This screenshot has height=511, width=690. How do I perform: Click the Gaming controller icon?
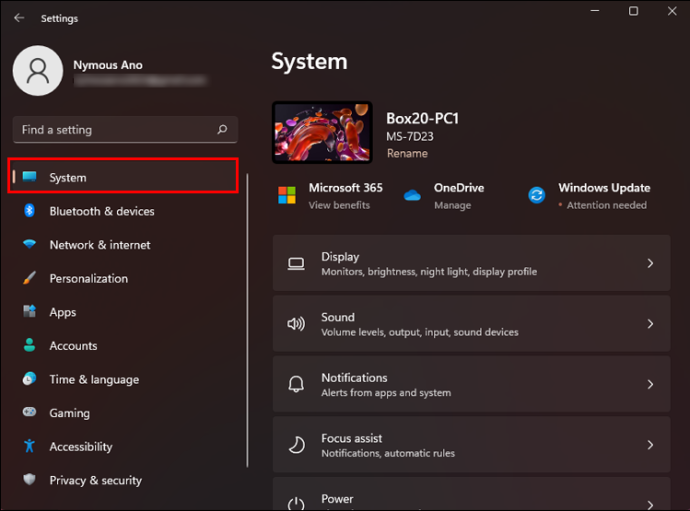(29, 412)
